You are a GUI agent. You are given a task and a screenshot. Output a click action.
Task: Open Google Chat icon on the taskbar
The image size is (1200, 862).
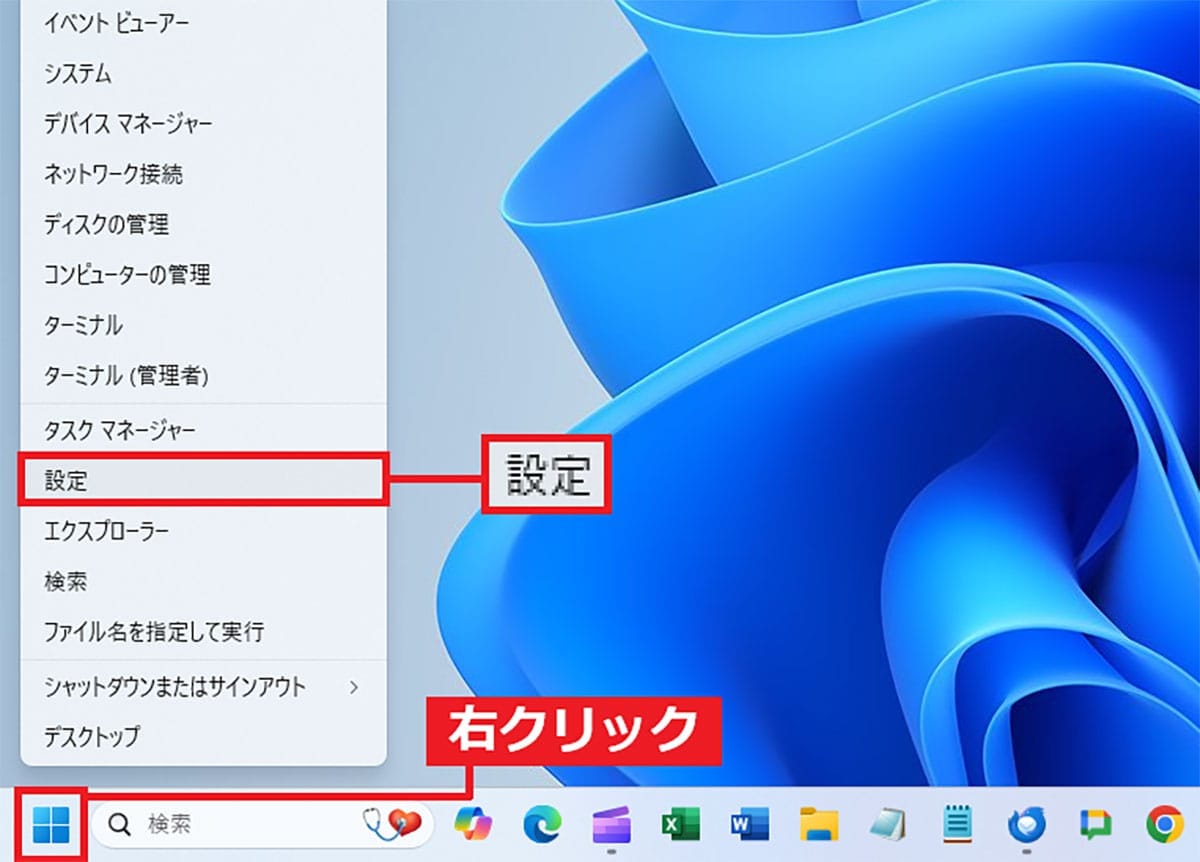coord(1095,824)
